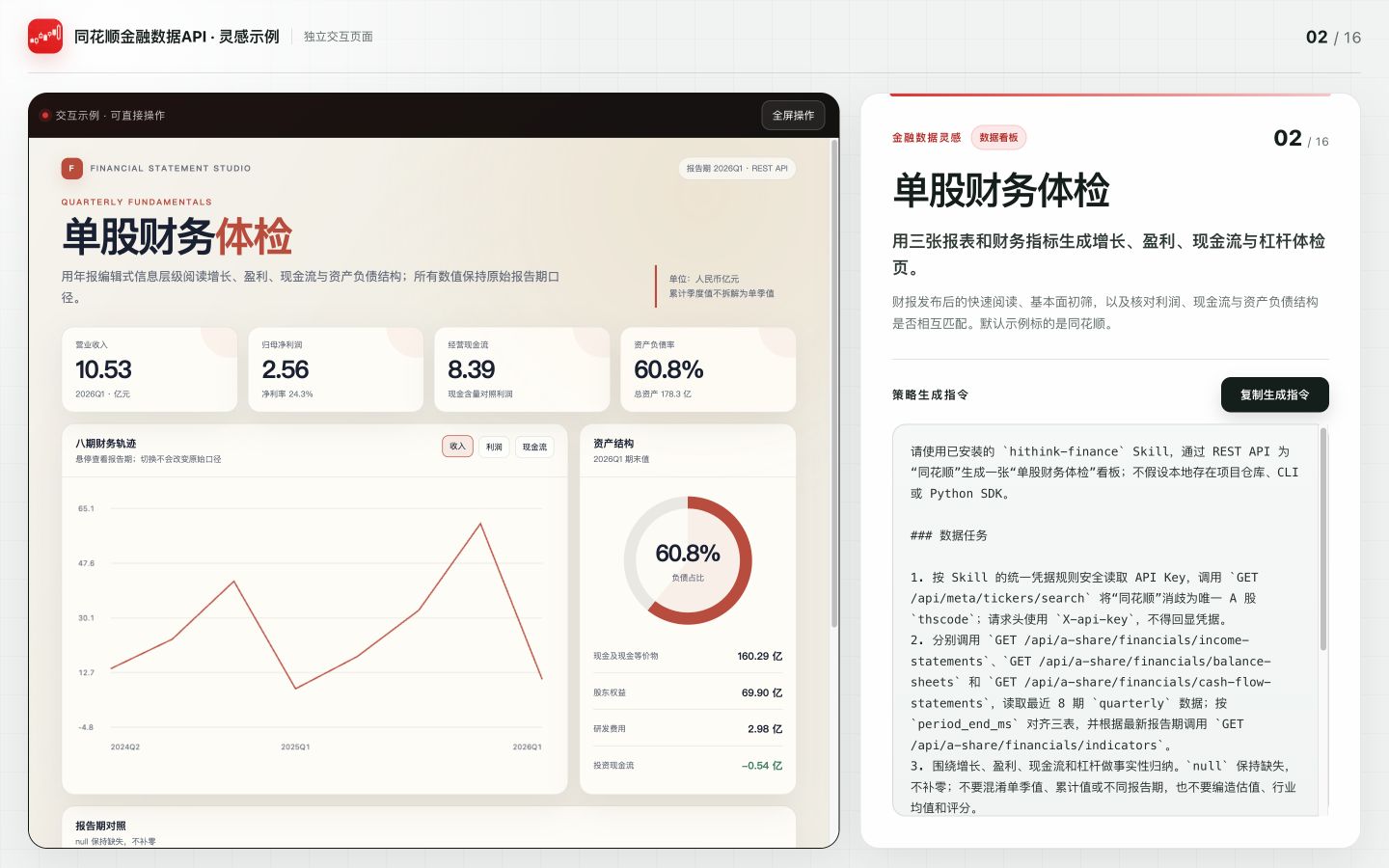Click the 报告期对照 section heading
This screenshot has height=868, width=1389.
tap(100, 826)
